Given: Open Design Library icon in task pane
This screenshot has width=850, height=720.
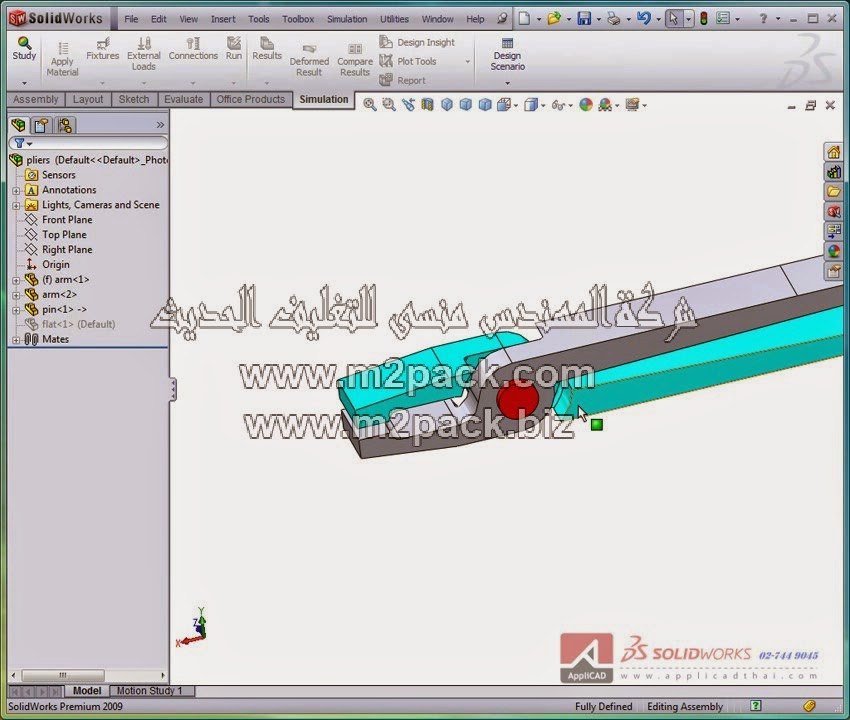Looking at the screenshot, I should (834, 172).
